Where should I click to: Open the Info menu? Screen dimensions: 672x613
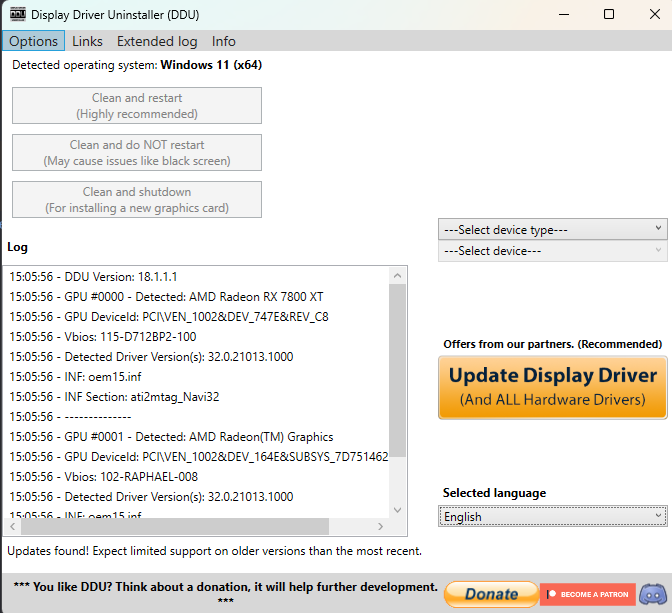pos(224,41)
